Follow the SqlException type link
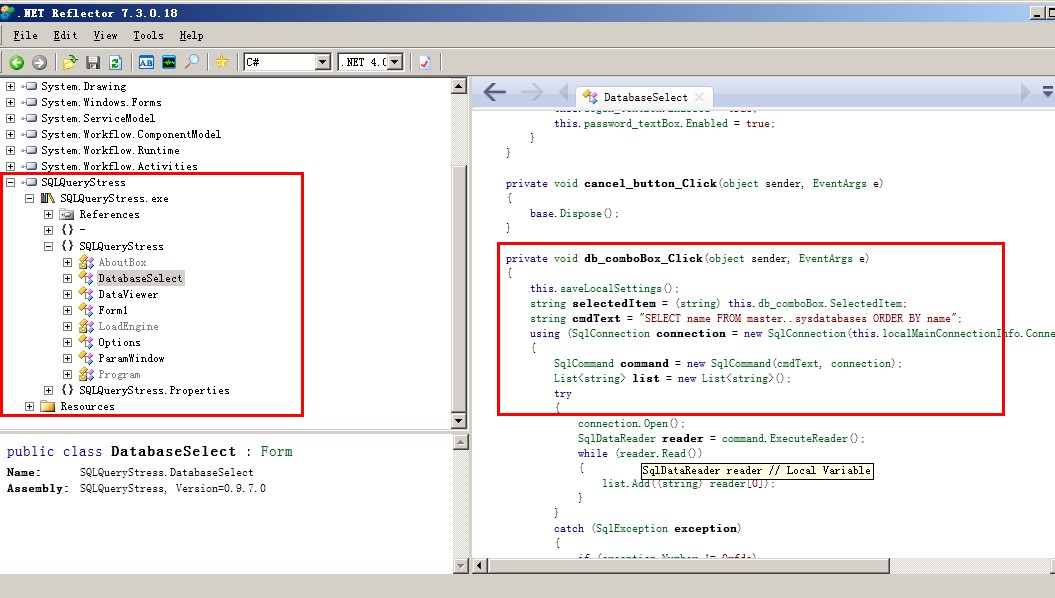1055x598 pixels. tap(632, 529)
